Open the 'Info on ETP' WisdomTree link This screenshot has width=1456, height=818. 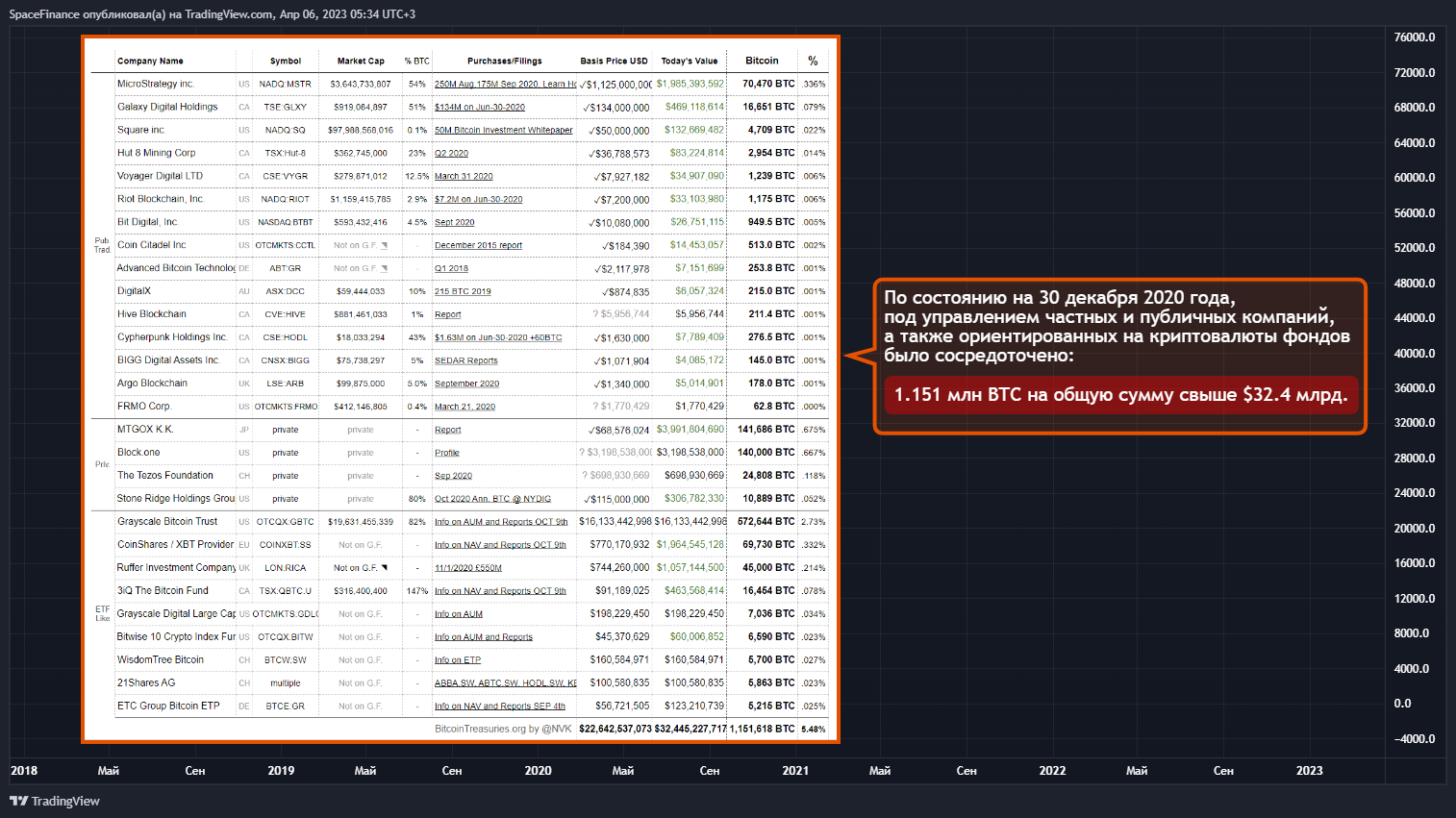(458, 660)
